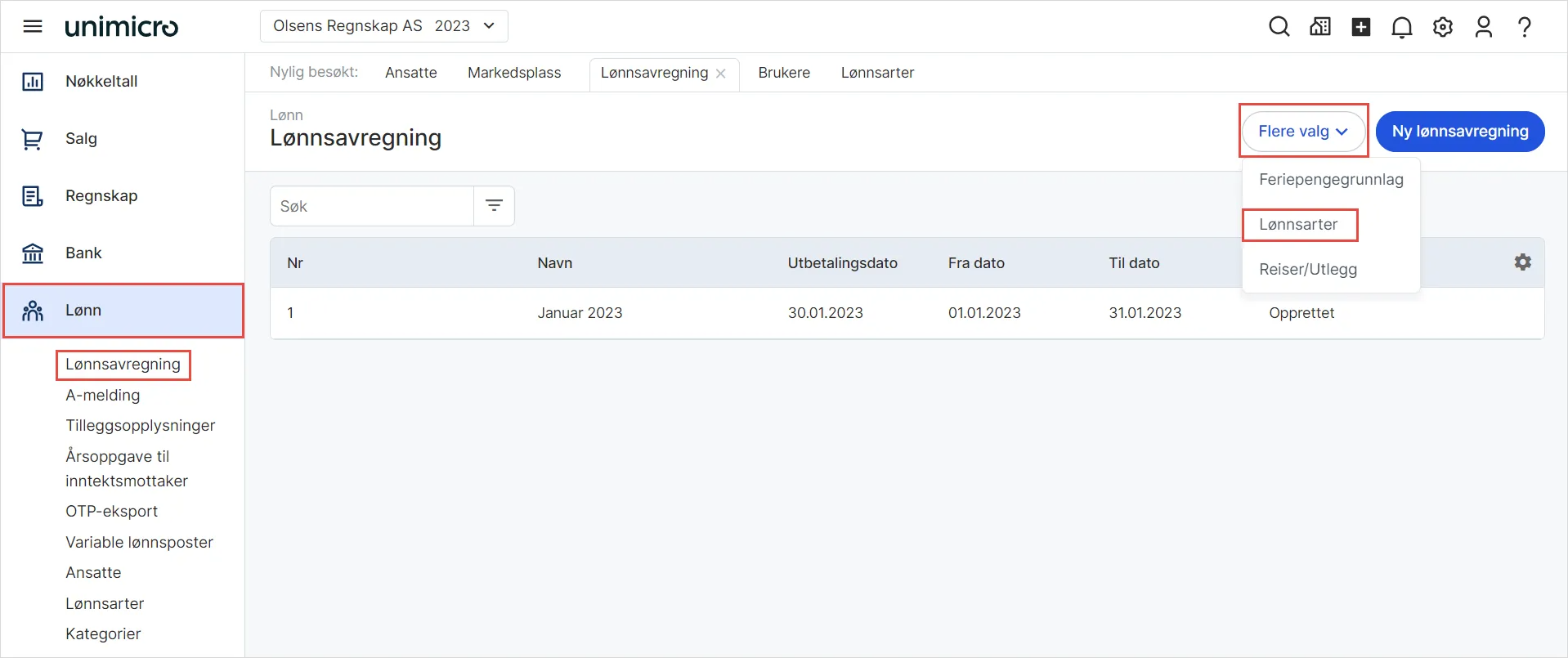1568x658 pixels.
Task: Open Ansatte in the sidebar submenu
Action: point(93,573)
